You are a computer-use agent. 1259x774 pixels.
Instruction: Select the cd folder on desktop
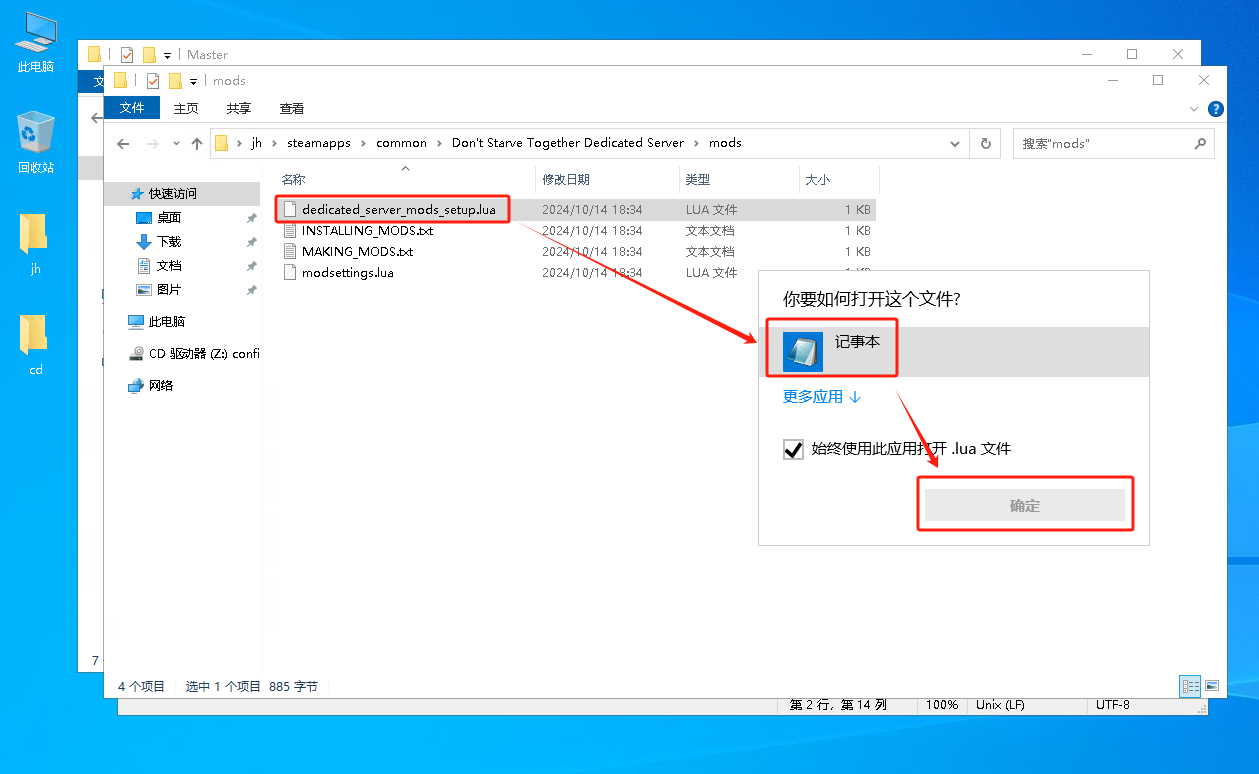(35, 344)
